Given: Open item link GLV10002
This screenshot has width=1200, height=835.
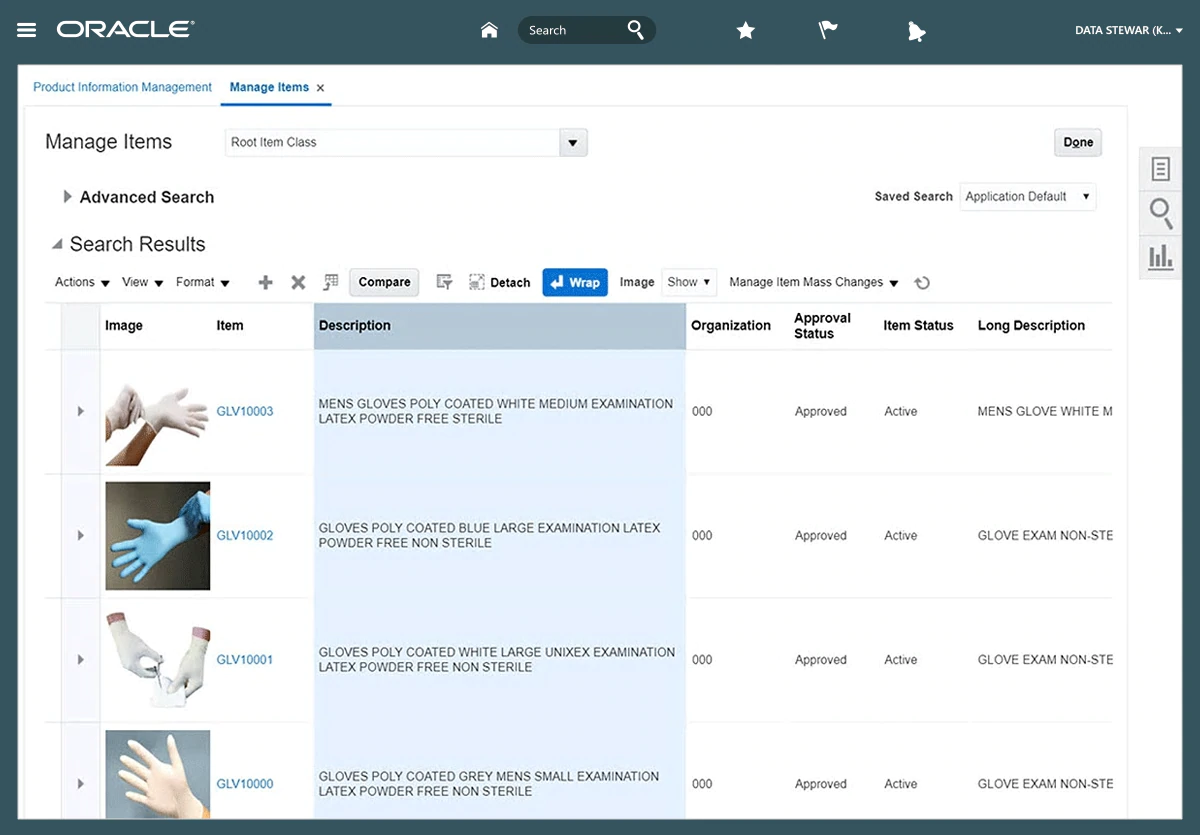Looking at the screenshot, I should click(x=245, y=536).
